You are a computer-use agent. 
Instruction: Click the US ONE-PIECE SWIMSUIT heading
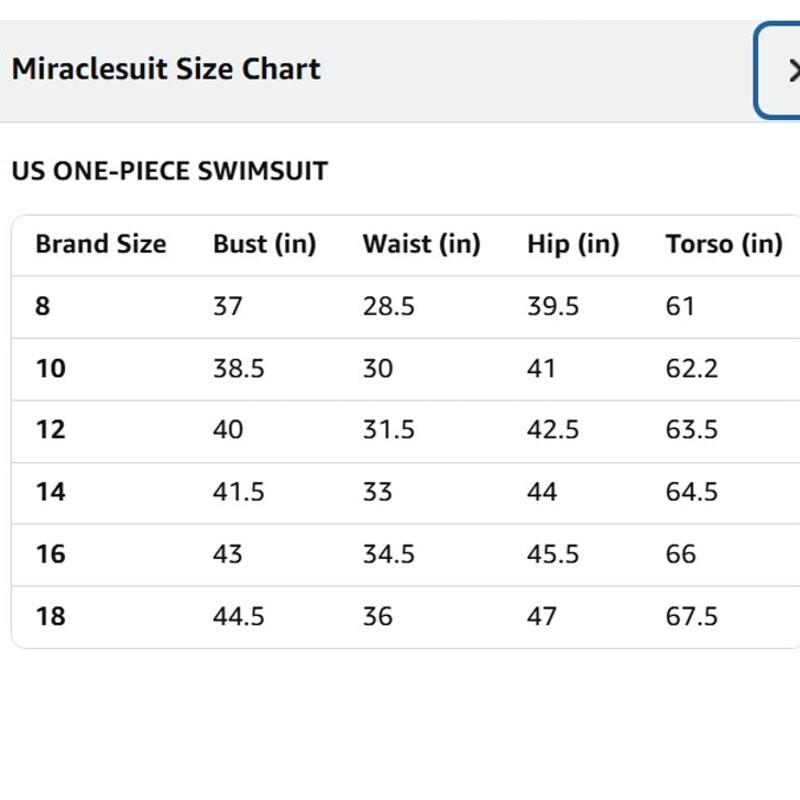click(x=169, y=170)
